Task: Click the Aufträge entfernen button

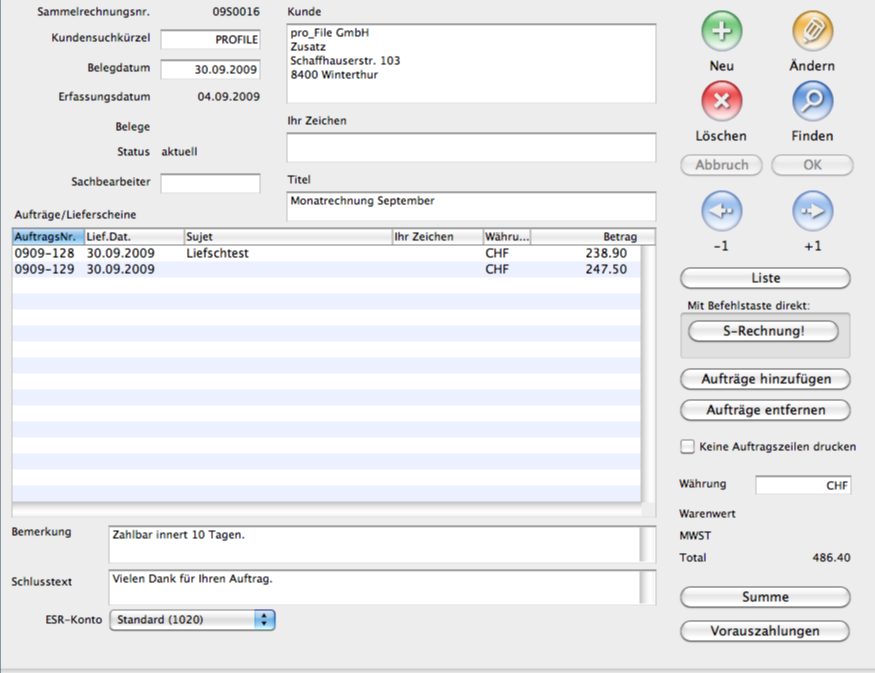Action: 765,410
